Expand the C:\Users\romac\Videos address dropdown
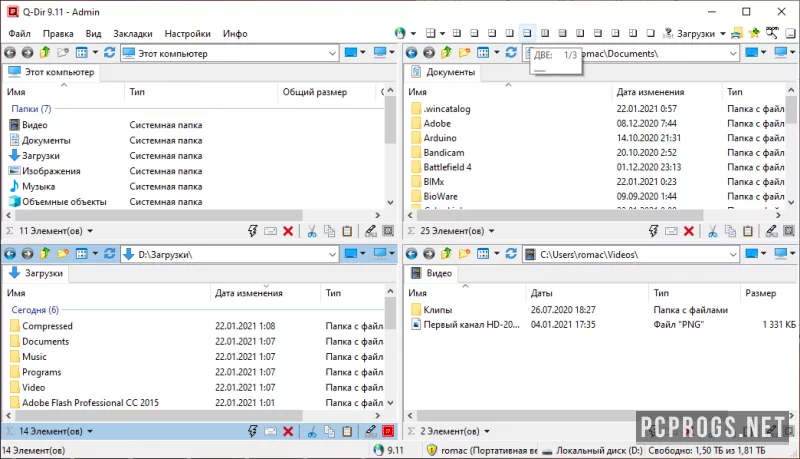 click(x=733, y=254)
